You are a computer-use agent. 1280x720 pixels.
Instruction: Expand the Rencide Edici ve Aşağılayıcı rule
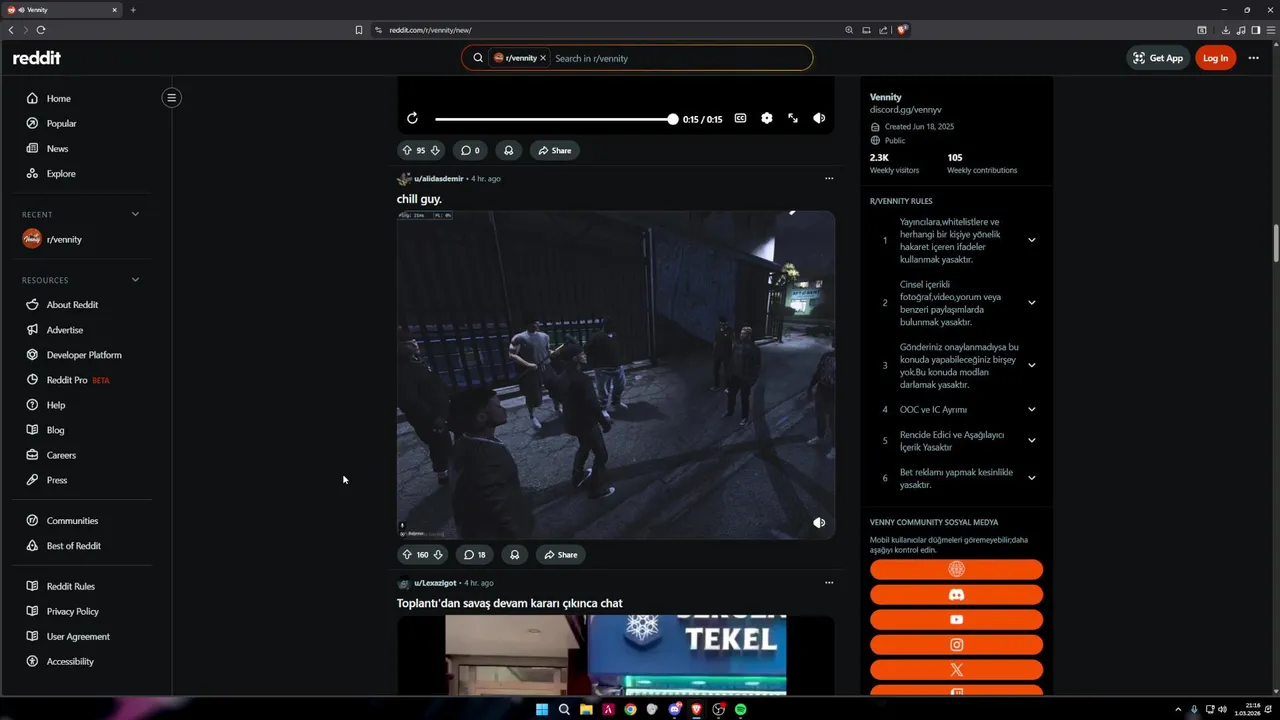(1031, 441)
